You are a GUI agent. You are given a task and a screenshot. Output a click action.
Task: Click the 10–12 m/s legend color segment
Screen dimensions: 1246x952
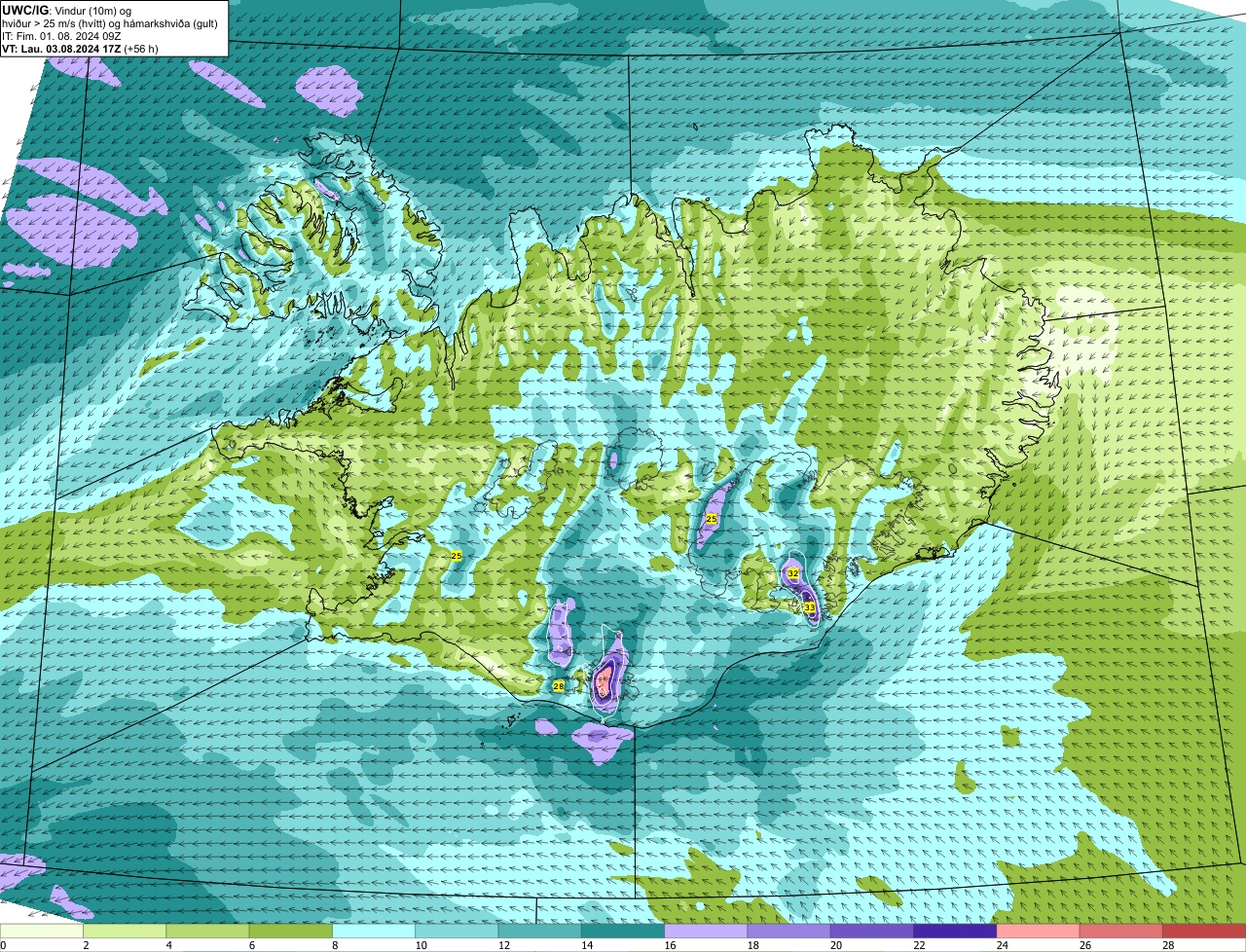tap(457, 931)
